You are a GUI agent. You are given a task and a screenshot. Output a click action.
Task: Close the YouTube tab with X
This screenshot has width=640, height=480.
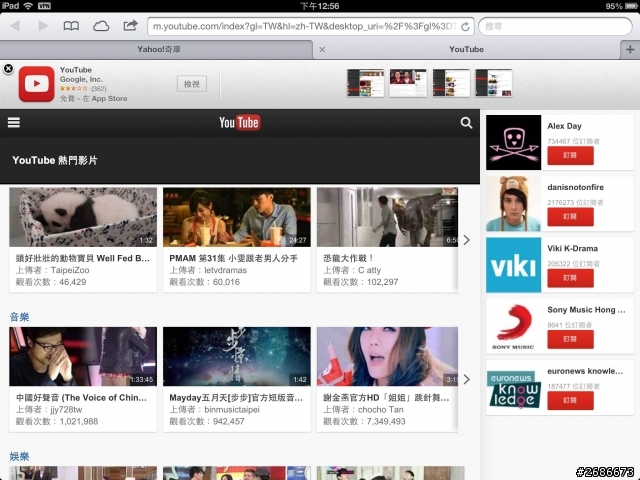coord(322,49)
